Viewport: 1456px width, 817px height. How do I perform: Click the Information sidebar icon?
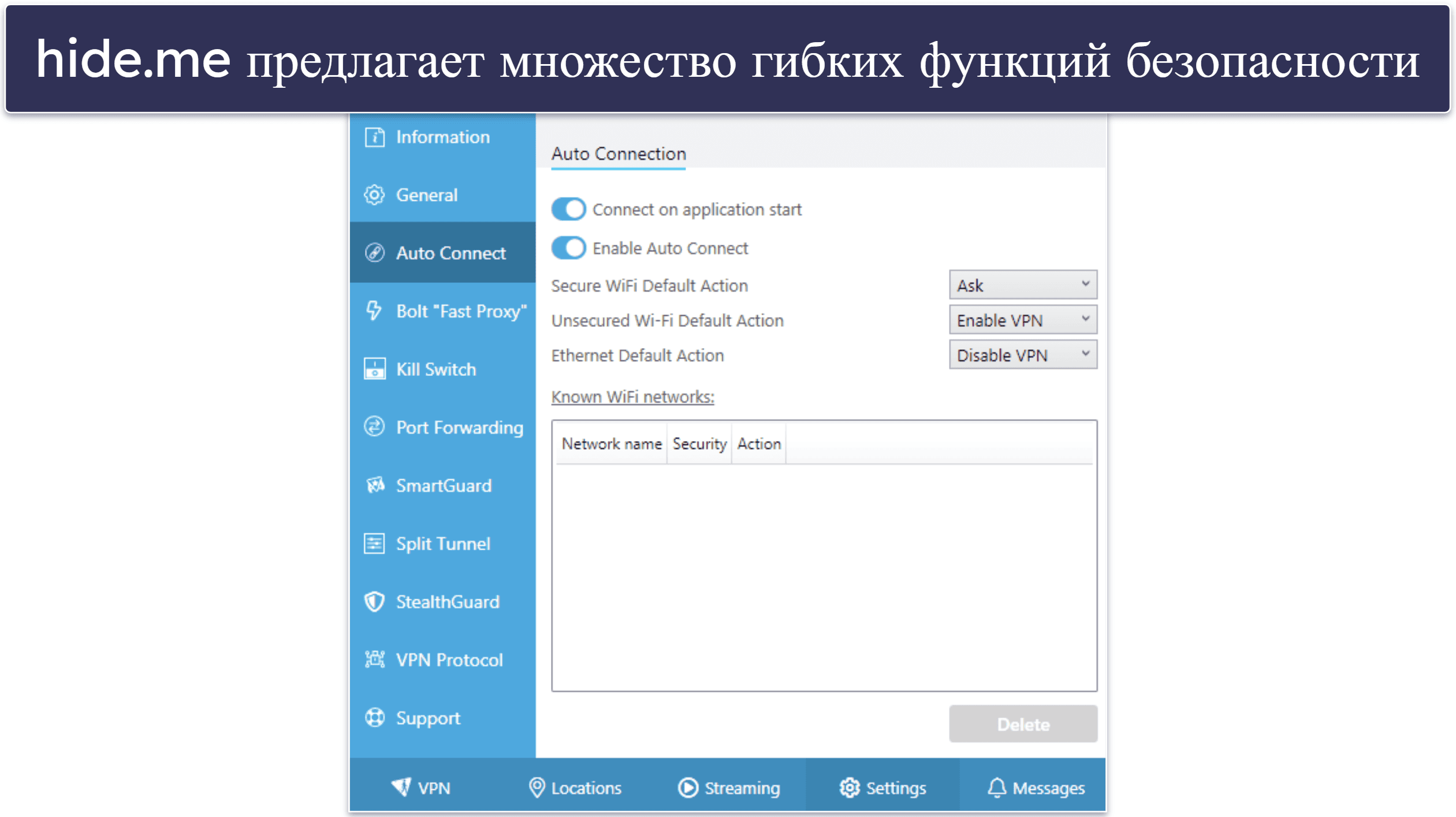[x=374, y=137]
